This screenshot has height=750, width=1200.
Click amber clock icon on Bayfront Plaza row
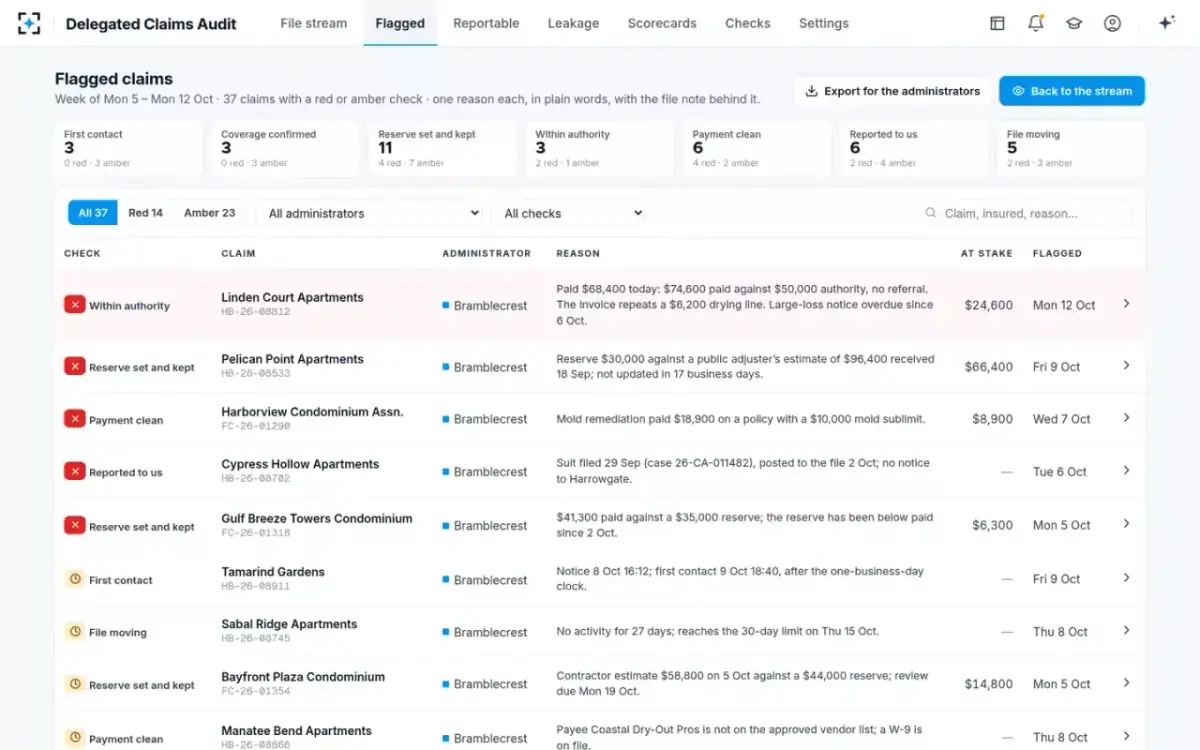click(x=74, y=684)
